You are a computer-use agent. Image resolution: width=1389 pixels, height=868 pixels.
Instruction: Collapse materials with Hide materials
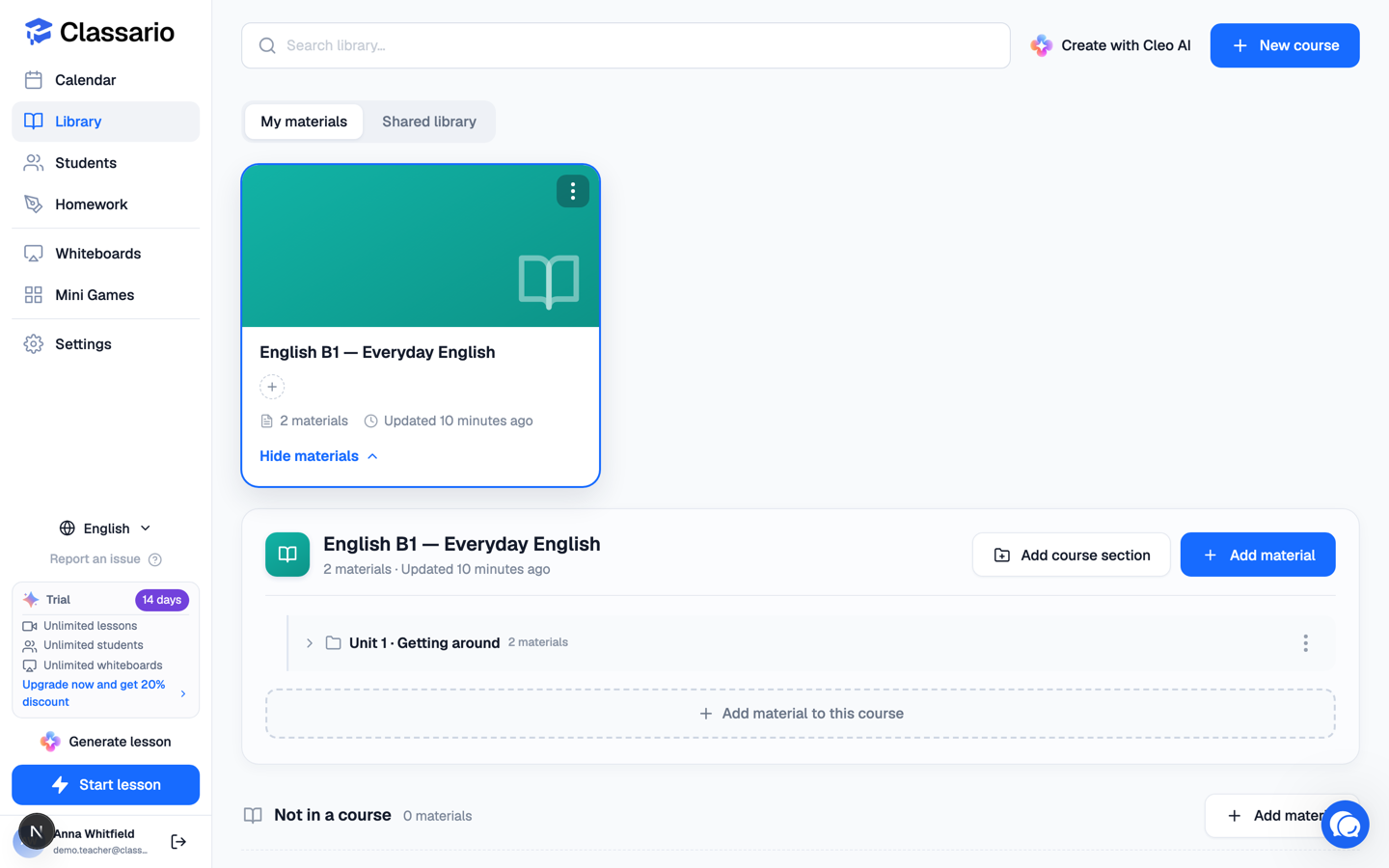point(318,456)
